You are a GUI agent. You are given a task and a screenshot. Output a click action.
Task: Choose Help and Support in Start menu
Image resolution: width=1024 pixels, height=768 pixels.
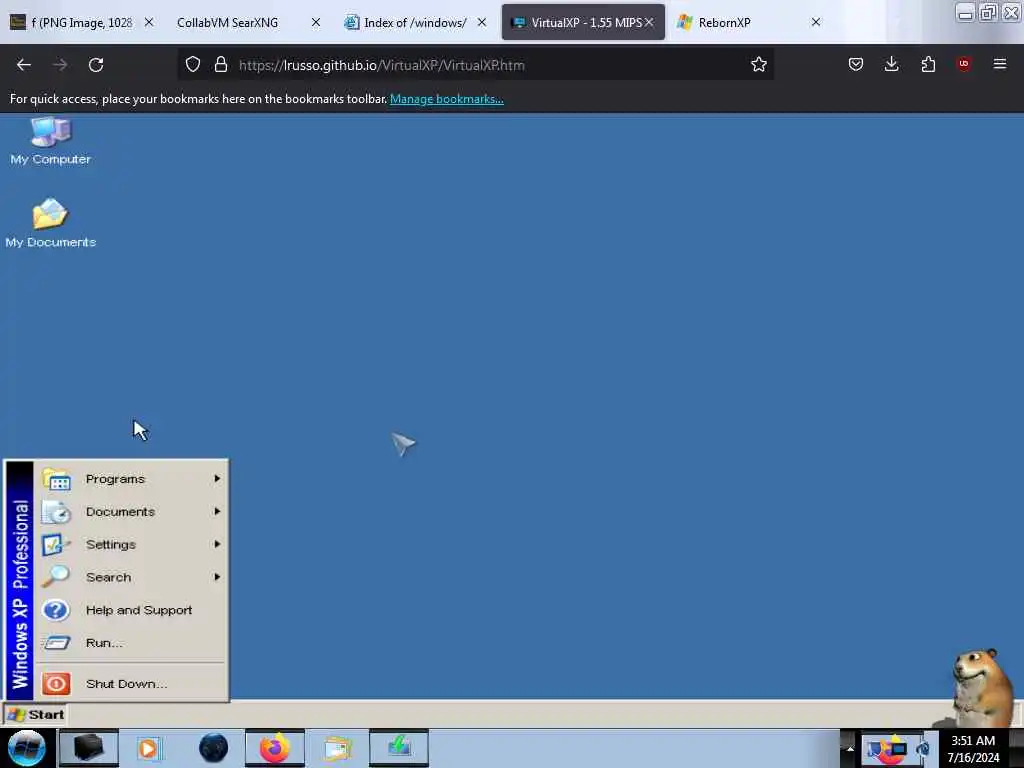click(133, 609)
